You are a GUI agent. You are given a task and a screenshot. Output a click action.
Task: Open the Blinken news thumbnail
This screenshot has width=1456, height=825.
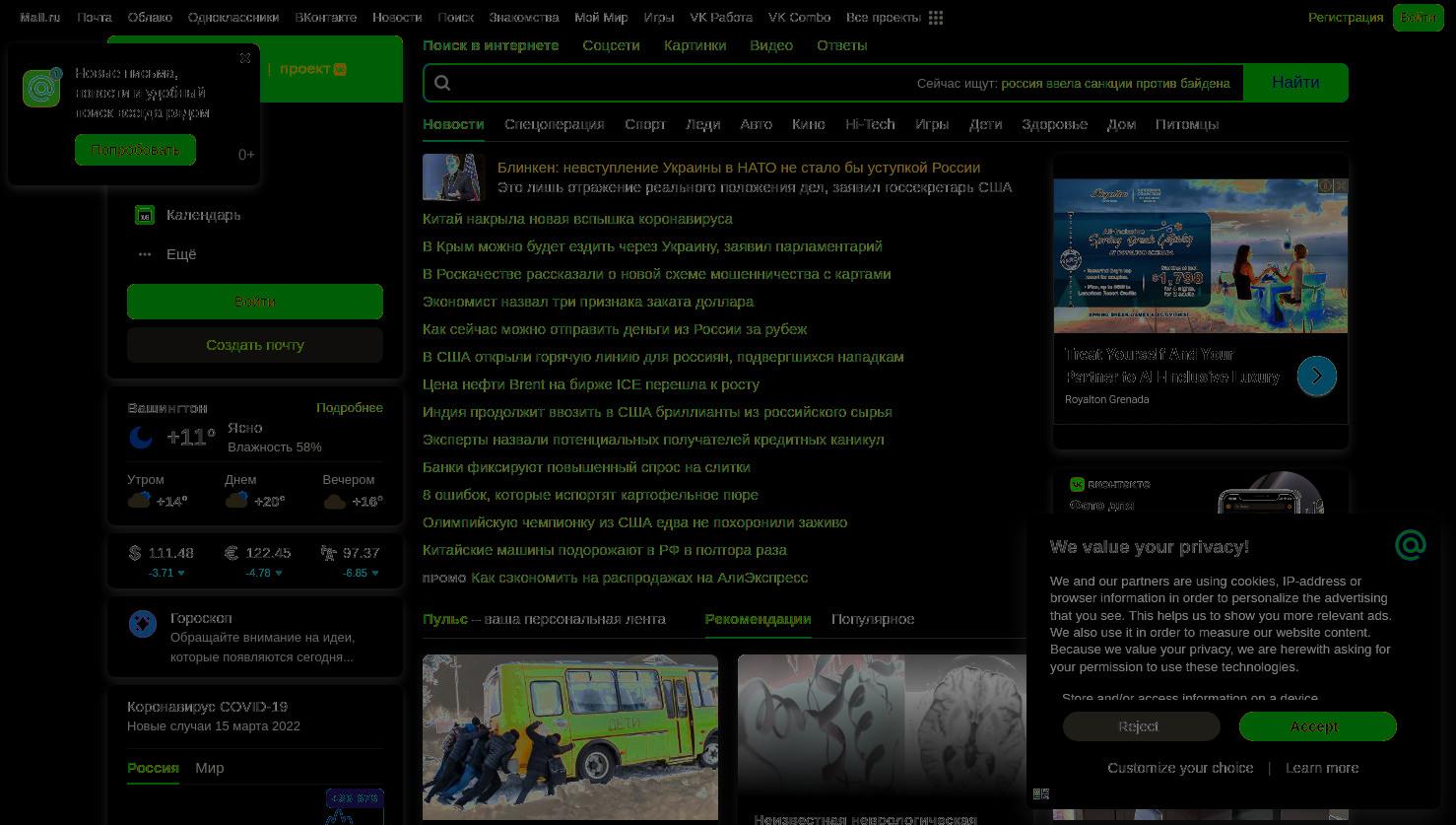[453, 177]
